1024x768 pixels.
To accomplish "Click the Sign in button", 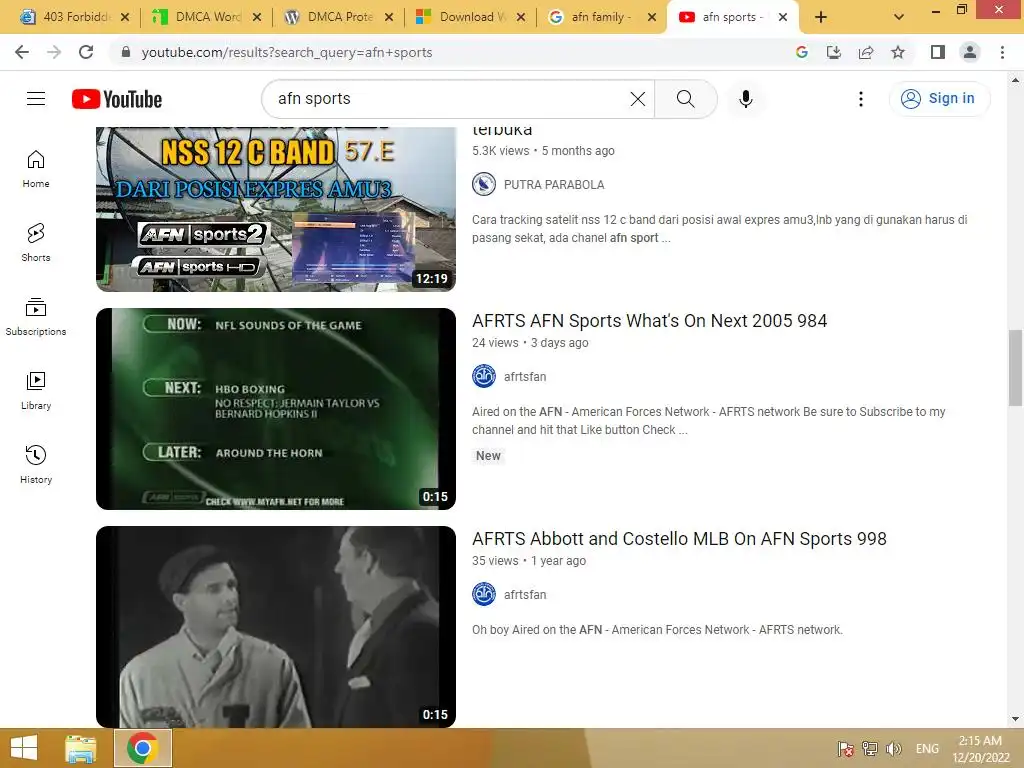I will coord(939,99).
